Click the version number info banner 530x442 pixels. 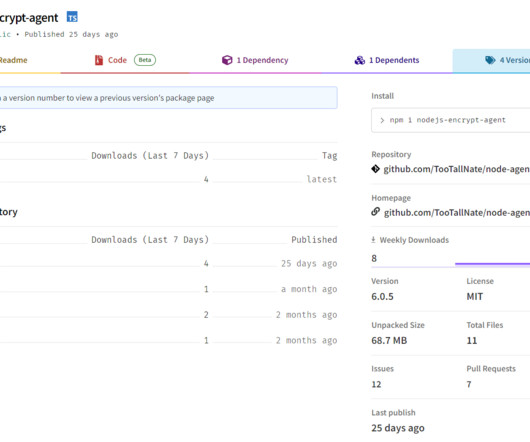[169, 98]
